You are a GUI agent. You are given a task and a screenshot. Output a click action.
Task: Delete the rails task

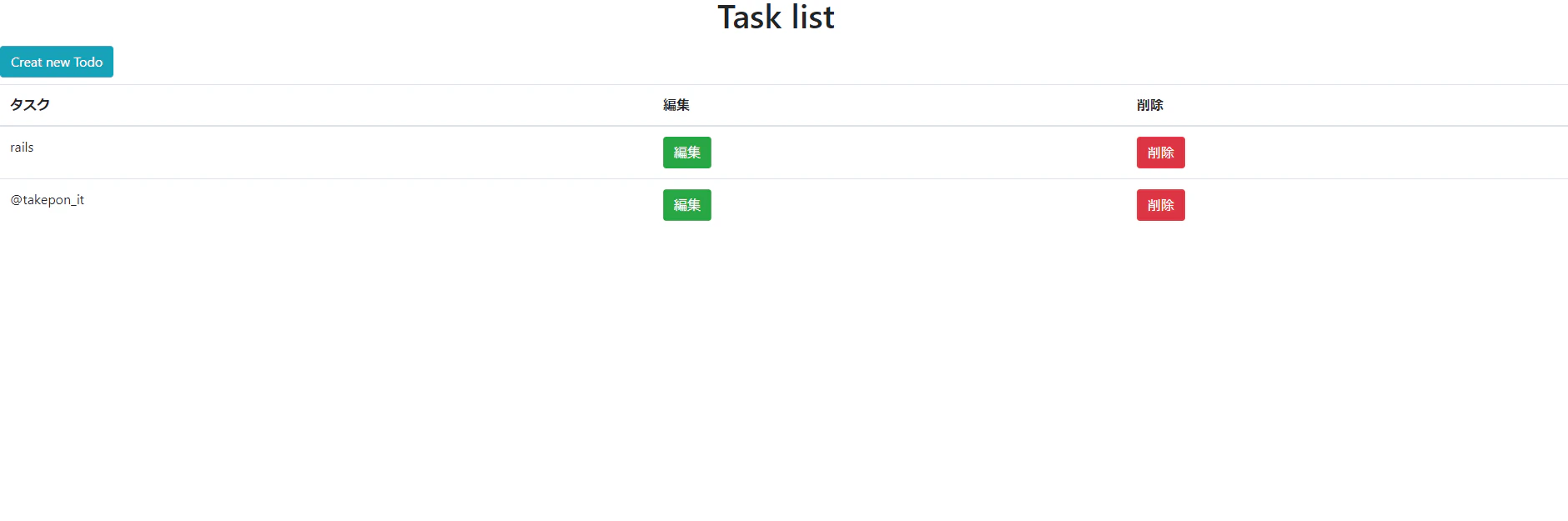1161,153
